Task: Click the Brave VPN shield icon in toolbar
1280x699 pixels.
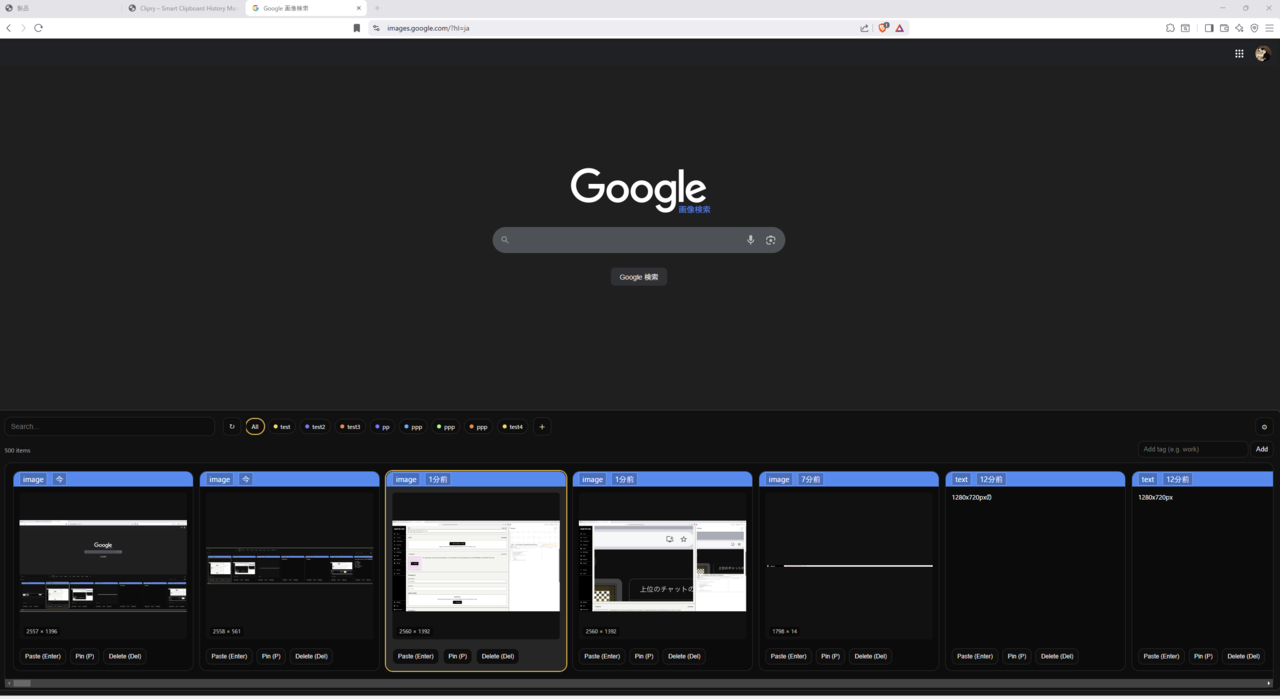Action: coord(1254,28)
